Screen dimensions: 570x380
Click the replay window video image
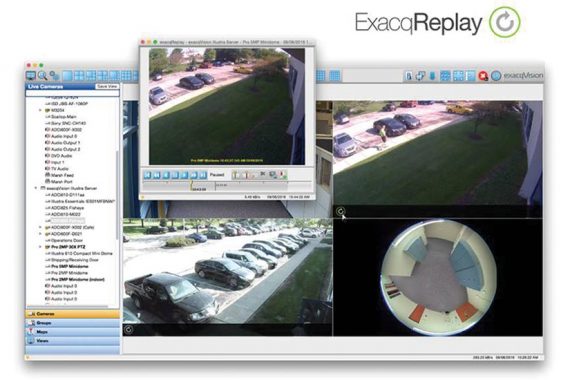[x=226, y=106]
